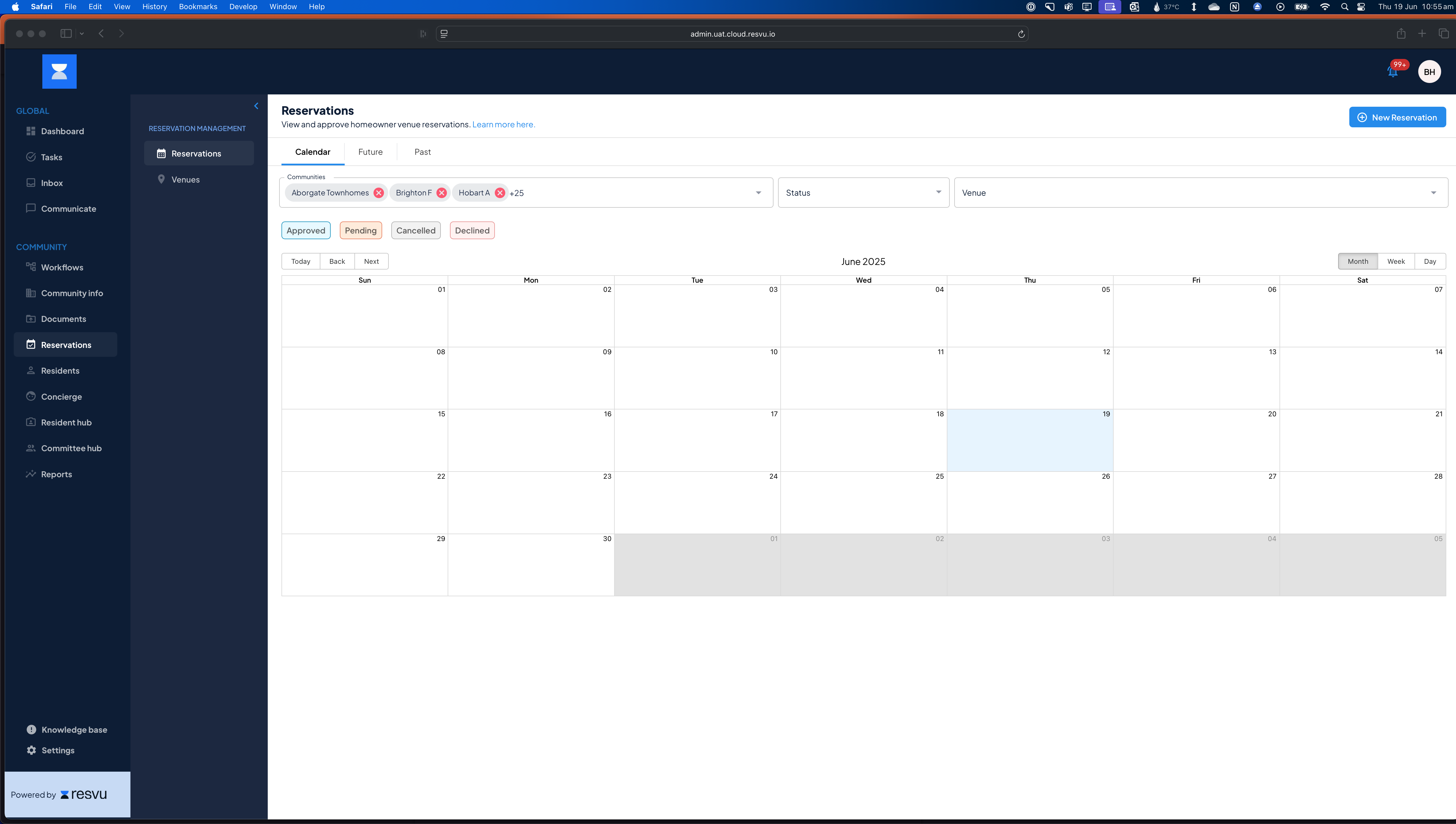This screenshot has height=824, width=1456.
Task: Expand the Communities dropdown arrow
Action: [x=758, y=193]
